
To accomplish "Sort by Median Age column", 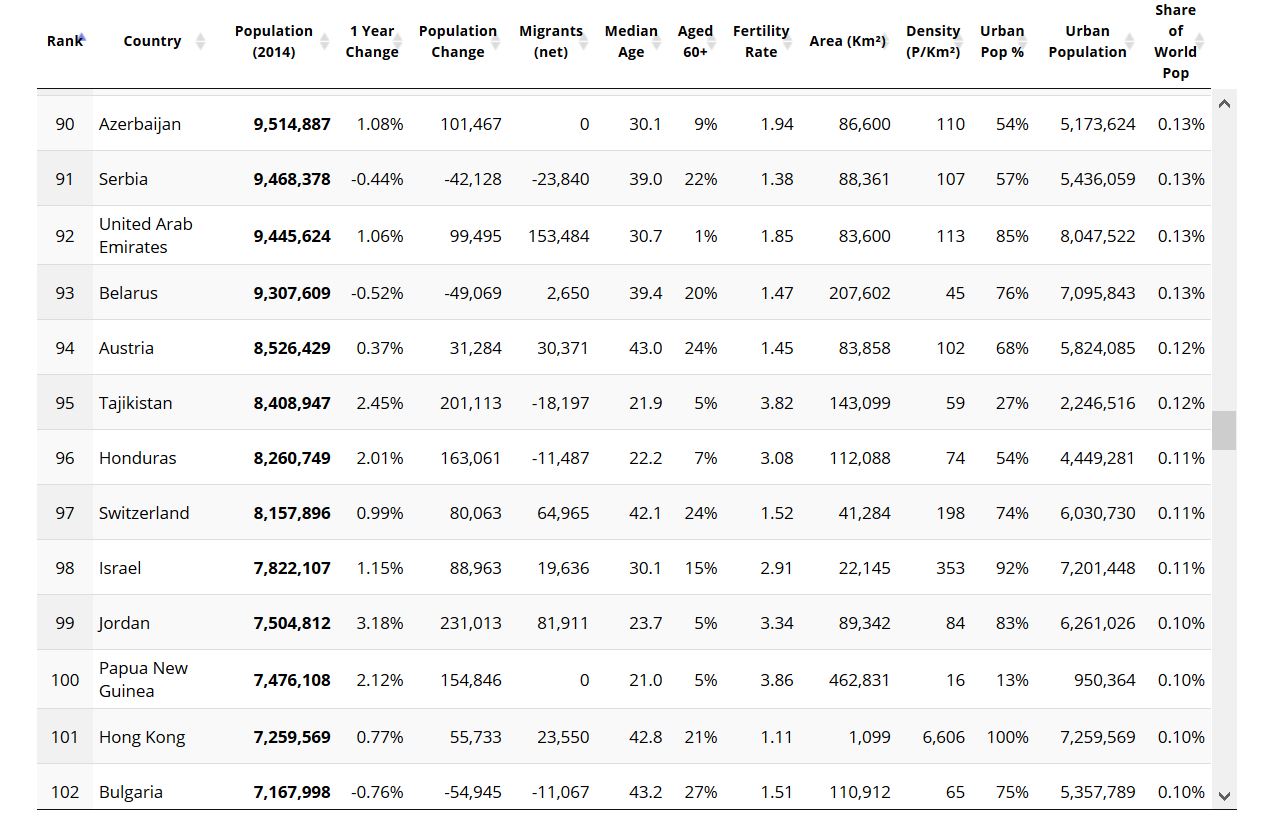I will point(631,41).
